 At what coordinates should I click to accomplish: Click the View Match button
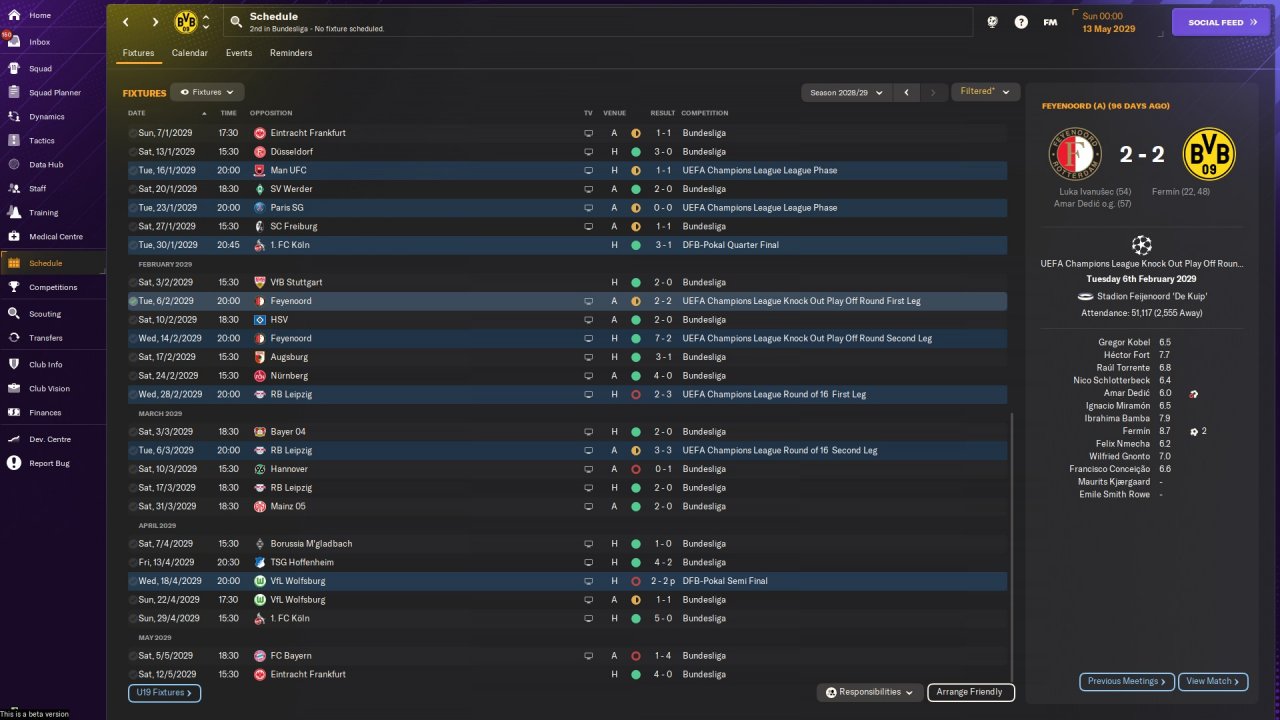tap(1213, 681)
